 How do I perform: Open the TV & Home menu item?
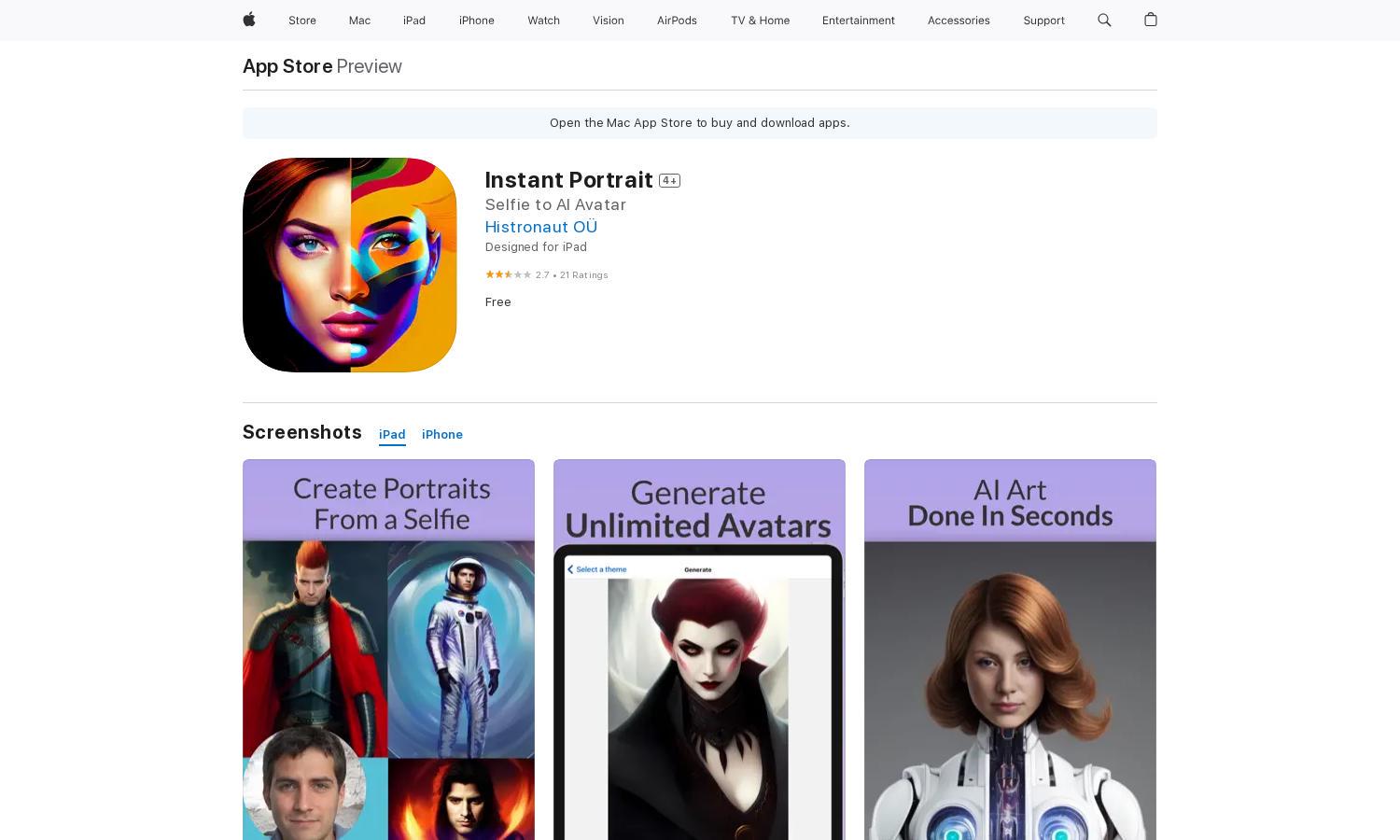(x=760, y=21)
